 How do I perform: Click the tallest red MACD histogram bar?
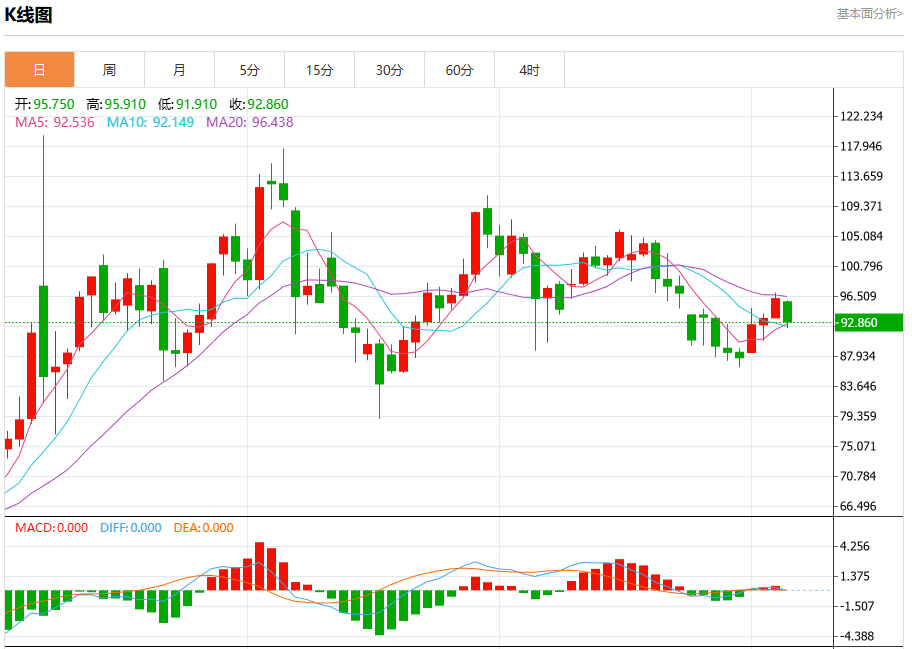259,566
